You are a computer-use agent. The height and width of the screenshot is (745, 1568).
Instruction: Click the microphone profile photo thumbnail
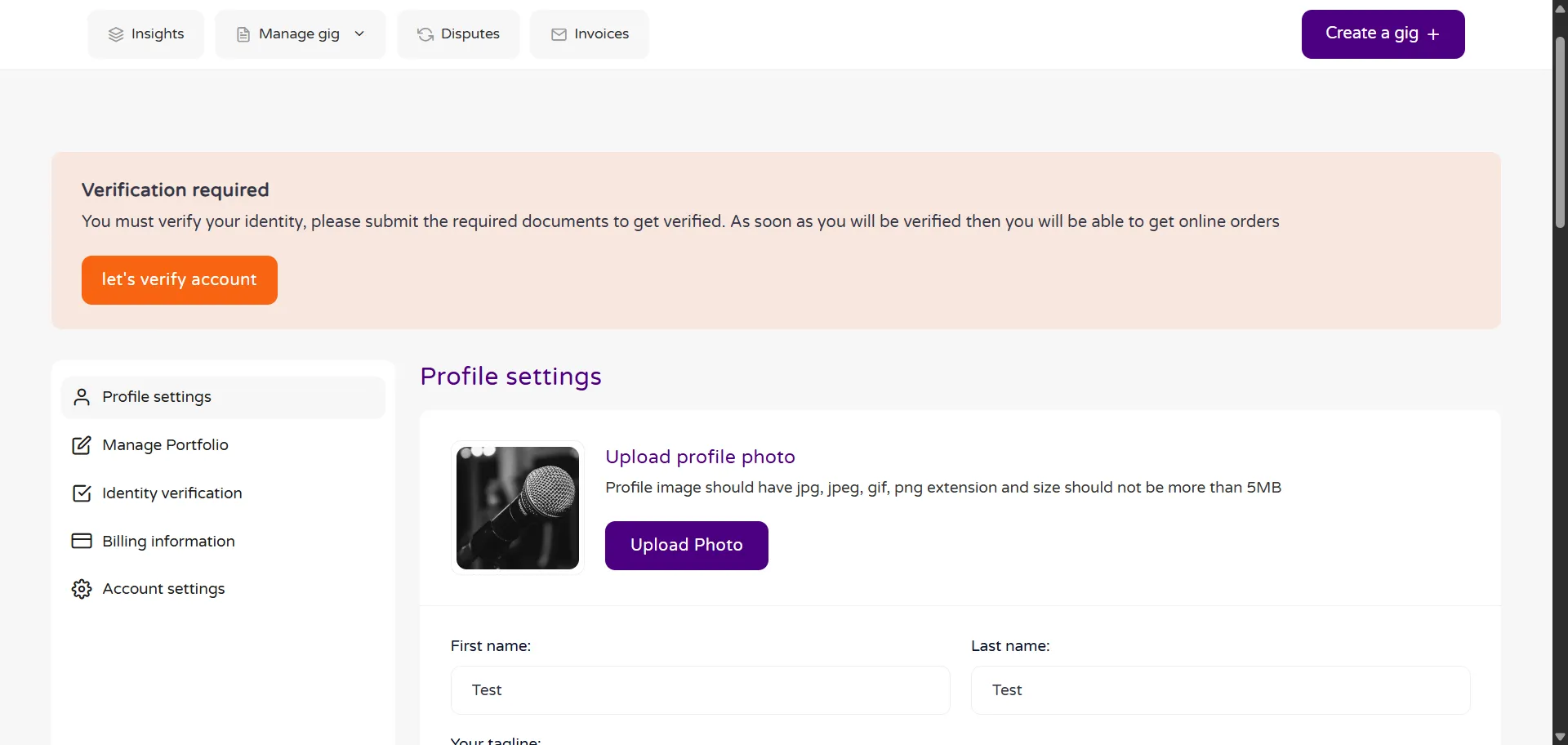coord(518,508)
